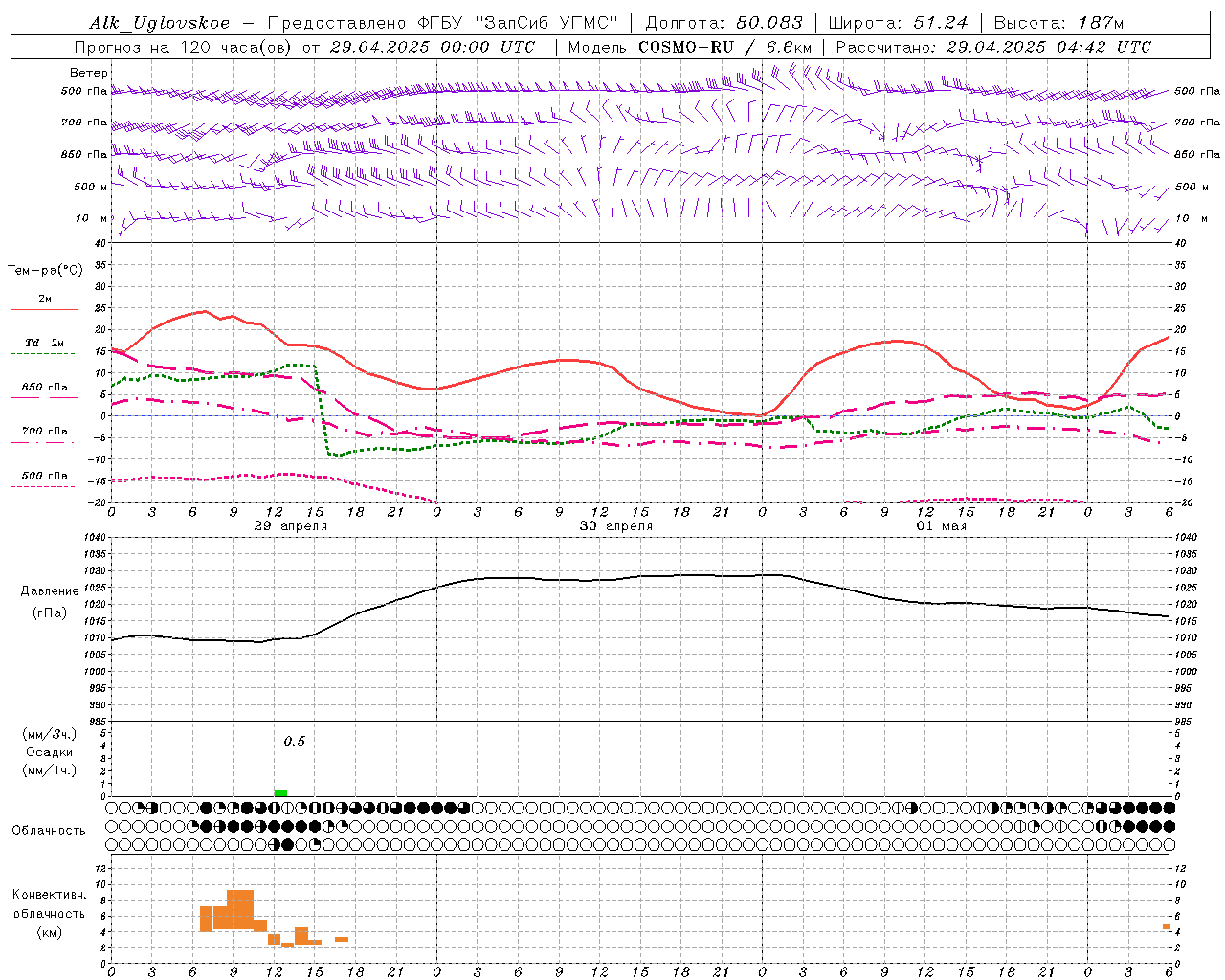Click the Осадки precipitation label

(x=50, y=752)
